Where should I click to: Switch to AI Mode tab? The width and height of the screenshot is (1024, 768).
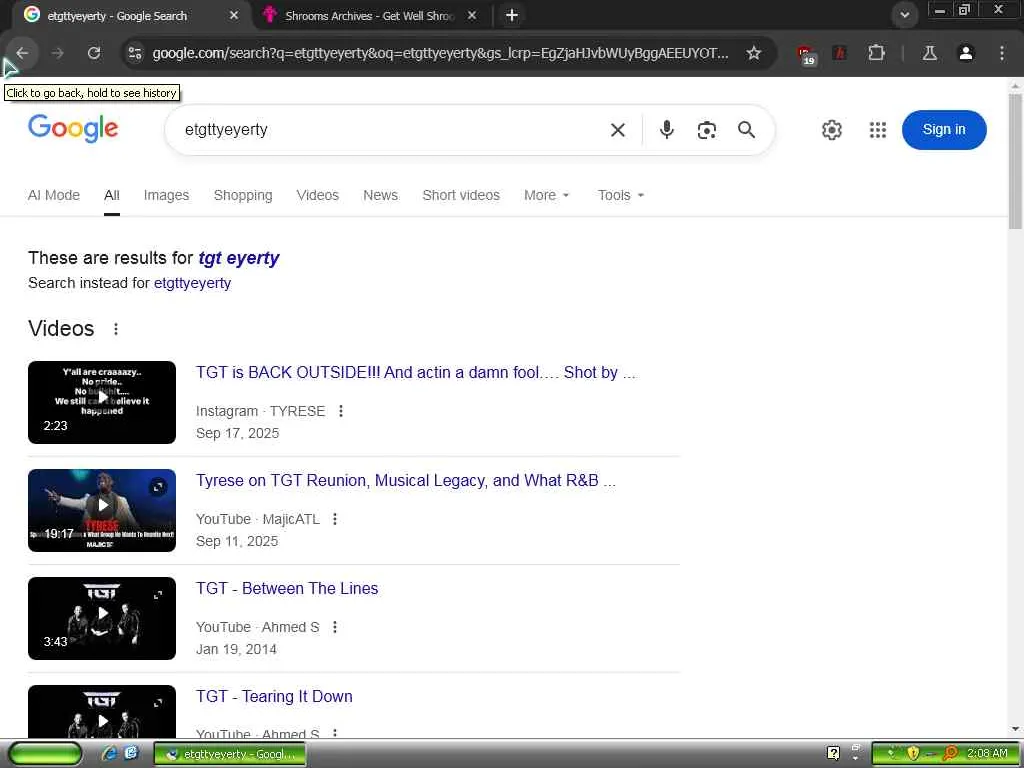[x=54, y=195]
